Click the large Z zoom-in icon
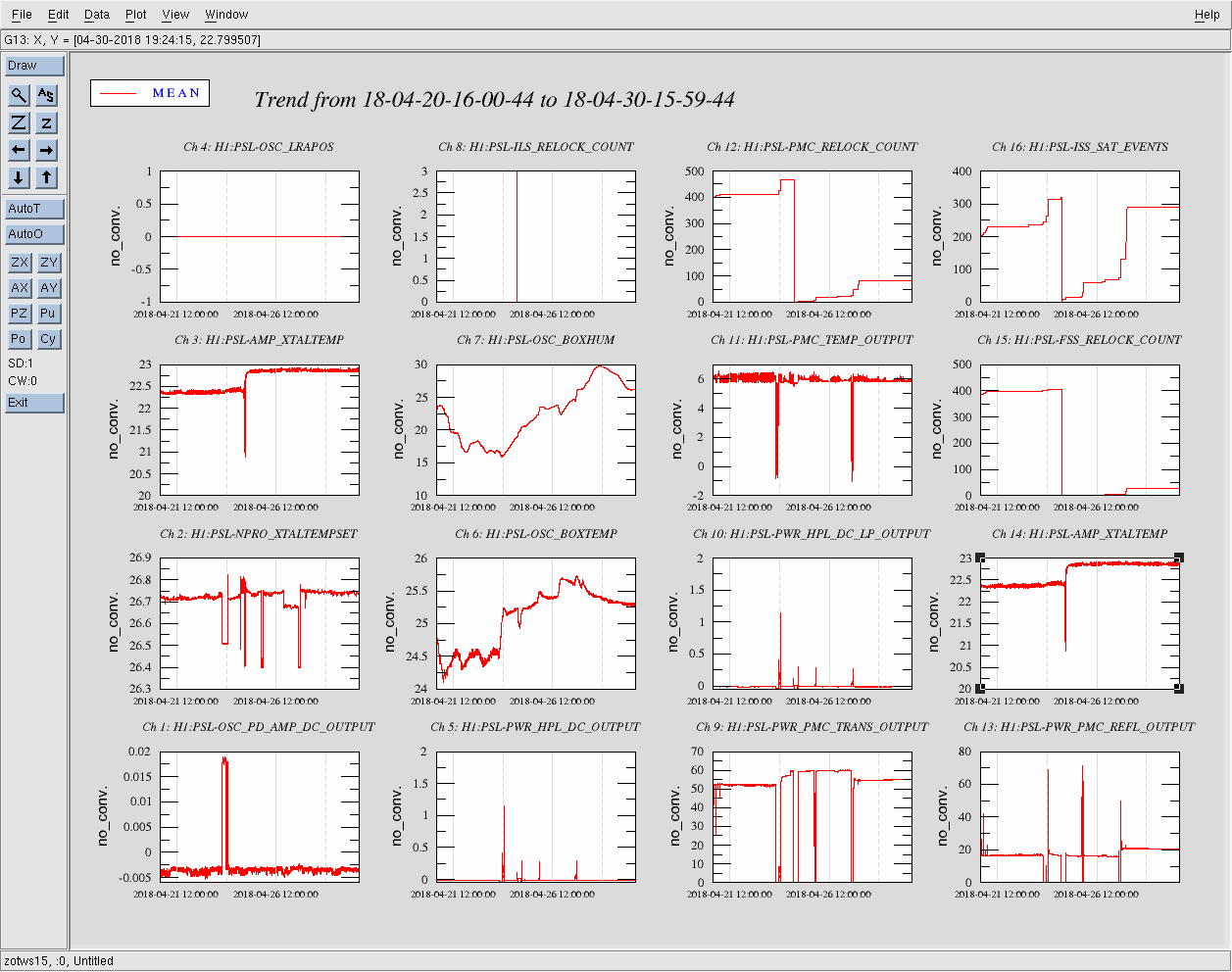Screen dimensions: 1232x972 click(19, 122)
